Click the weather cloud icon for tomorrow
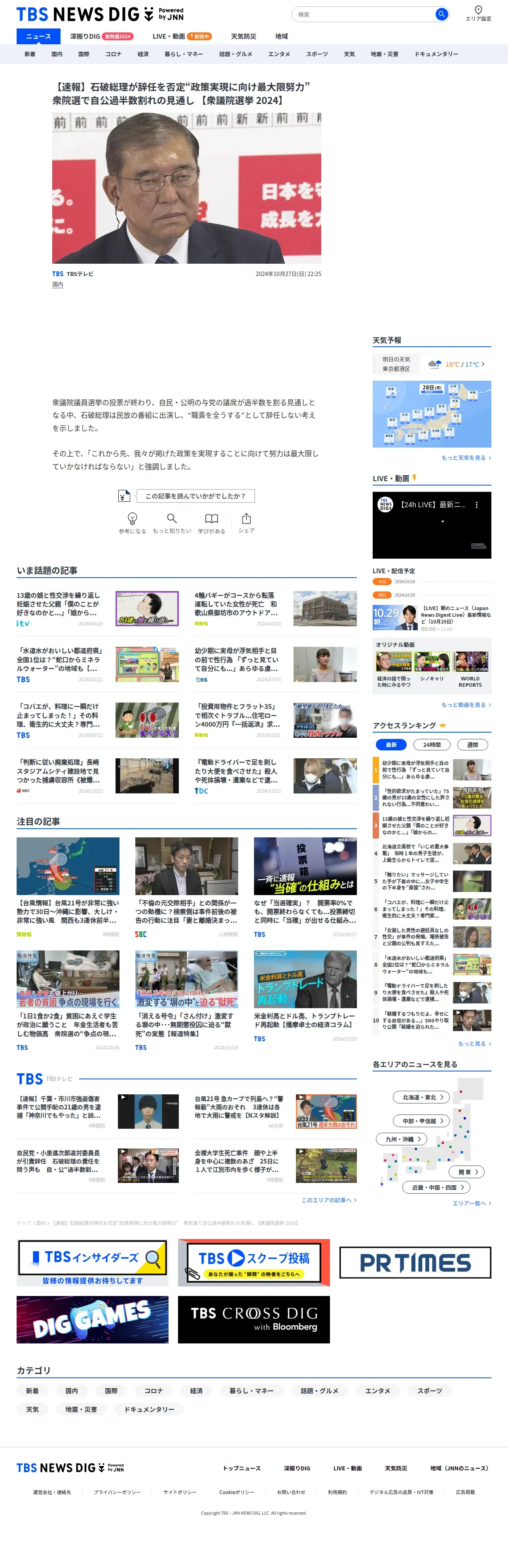The height and width of the screenshot is (1568, 508). (435, 364)
